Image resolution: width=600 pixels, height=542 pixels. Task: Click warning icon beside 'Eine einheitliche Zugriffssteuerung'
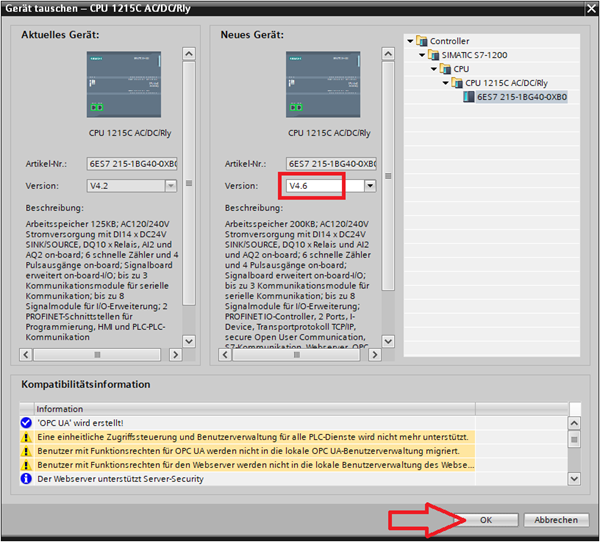tap(26, 437)
